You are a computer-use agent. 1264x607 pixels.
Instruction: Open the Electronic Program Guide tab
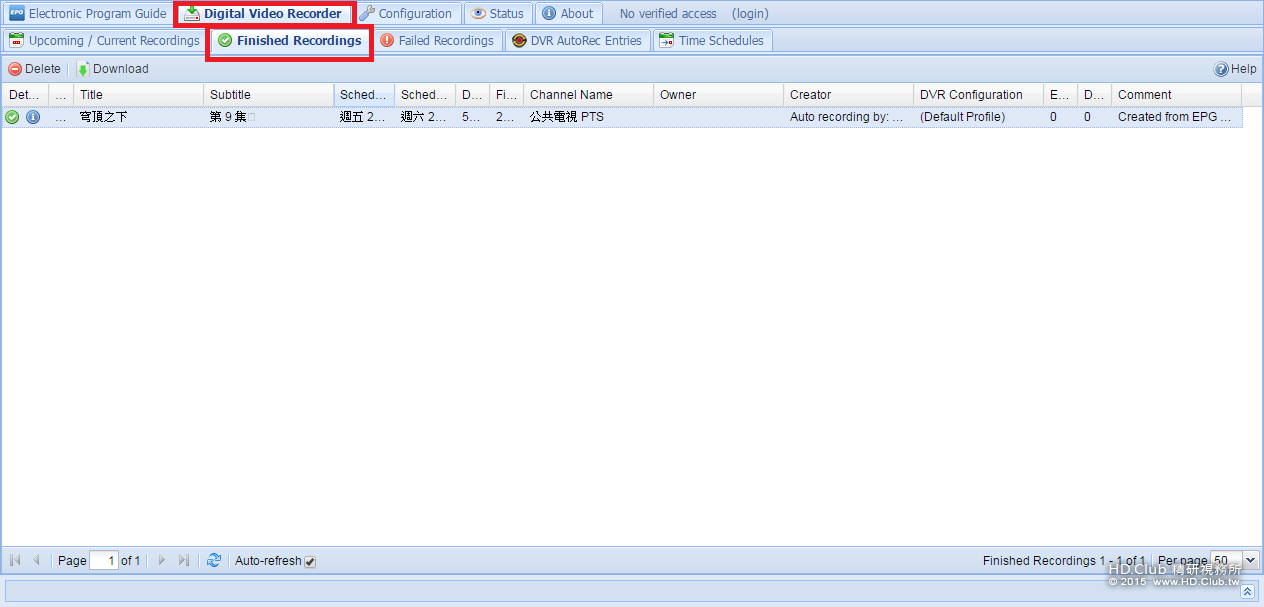[x=88, y=14]
